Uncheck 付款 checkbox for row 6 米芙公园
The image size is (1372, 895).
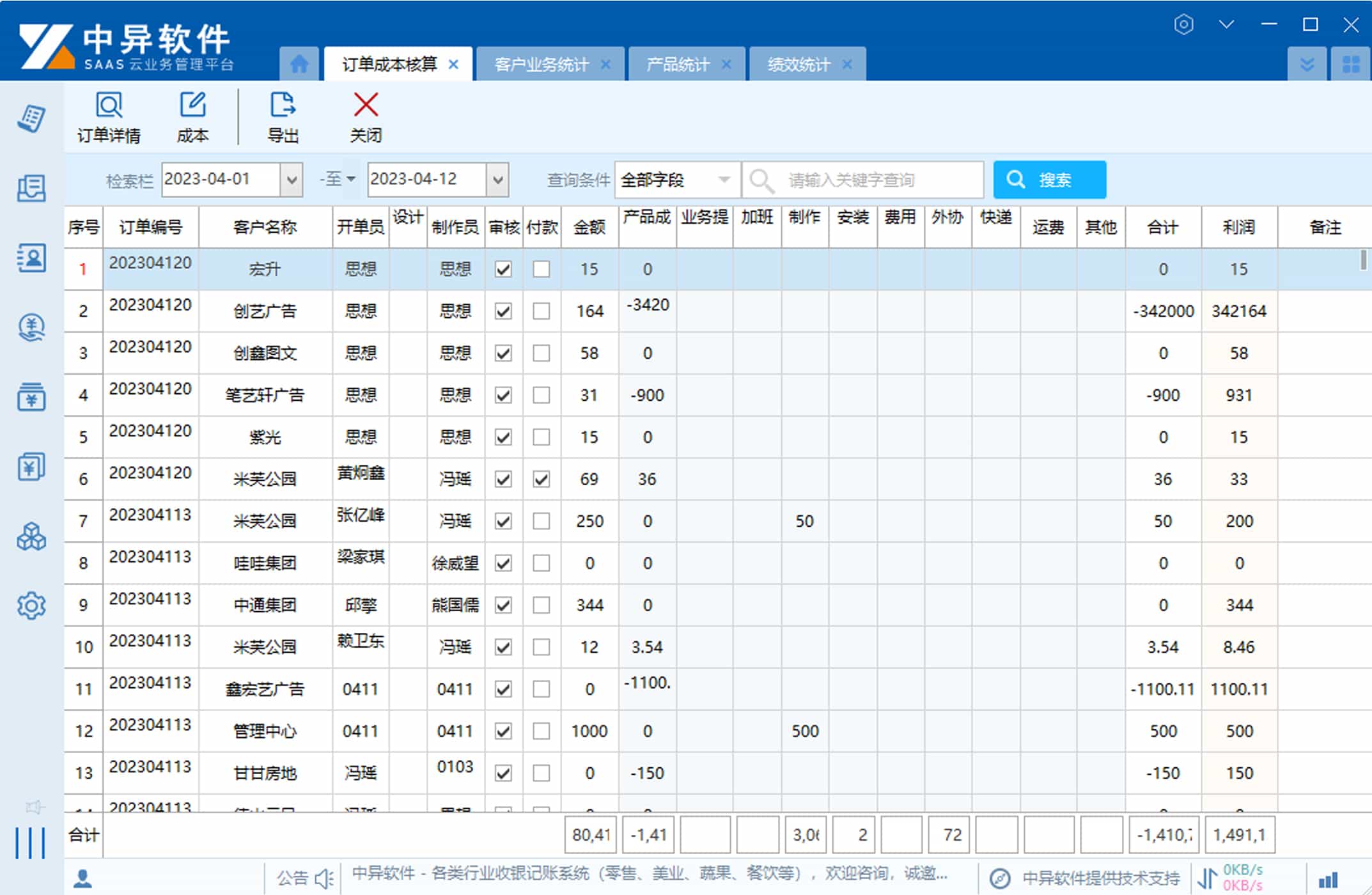tap(542, 479)
